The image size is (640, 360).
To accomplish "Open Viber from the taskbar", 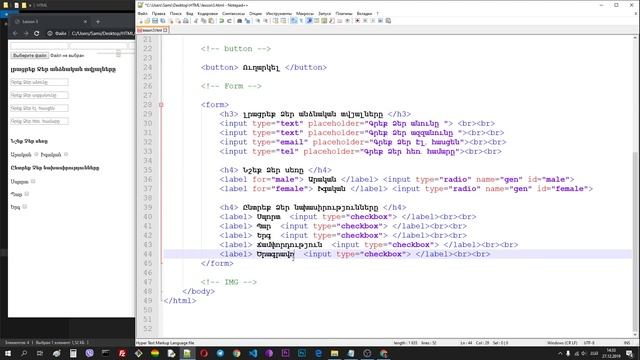I will 89,353.
